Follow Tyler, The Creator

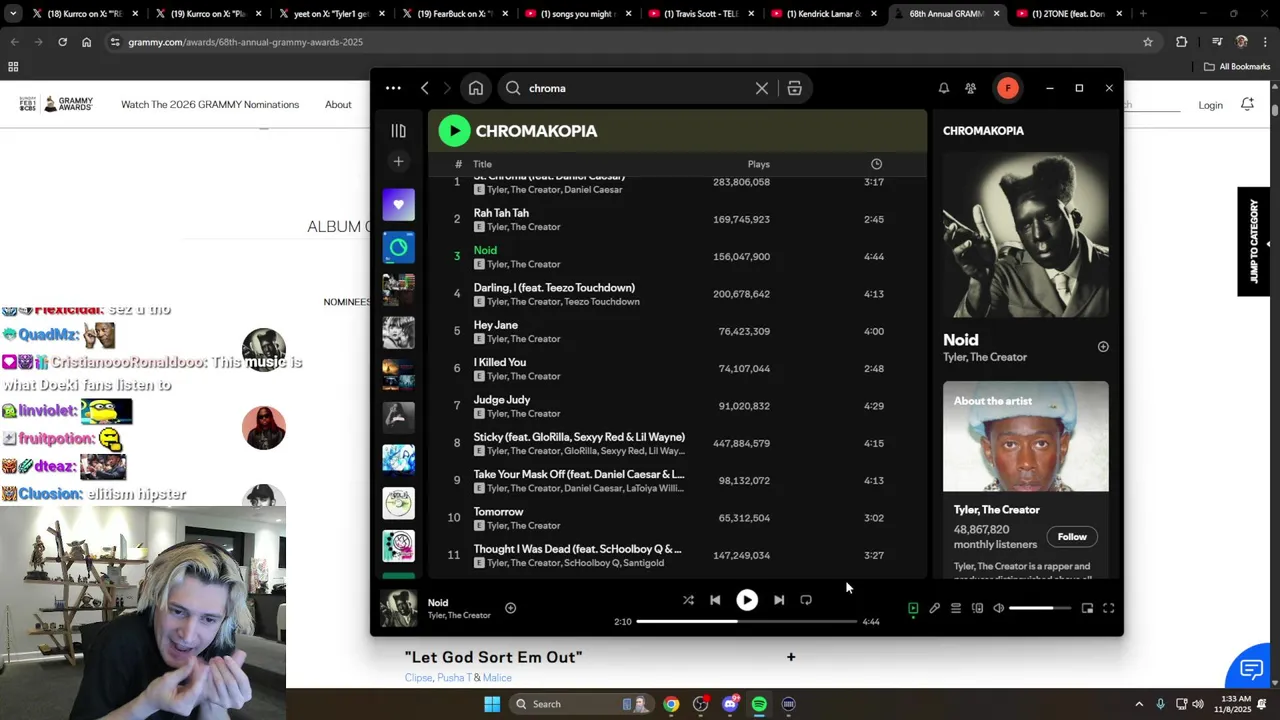pyautogui.click(x=1072, y=537)
